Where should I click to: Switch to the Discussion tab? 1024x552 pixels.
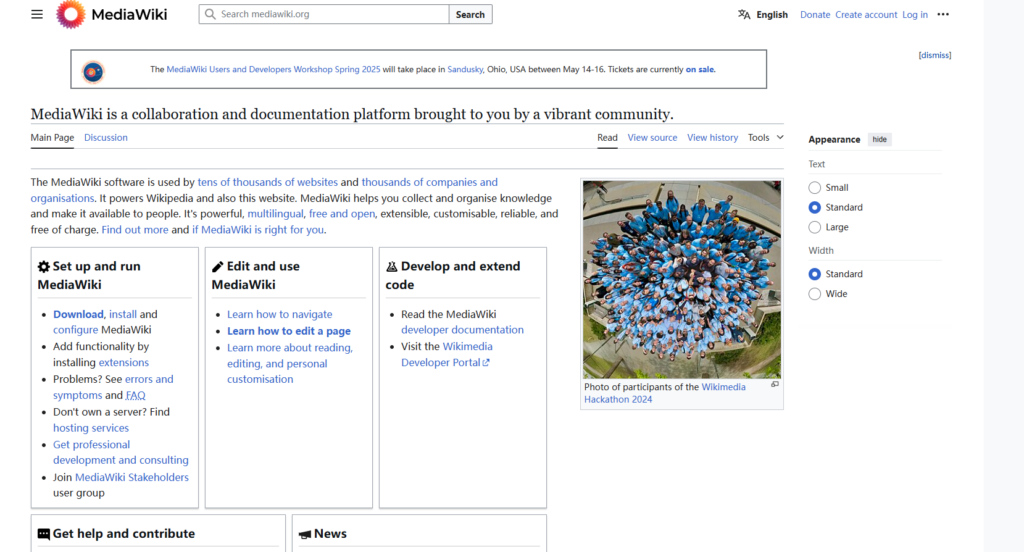(x=106, y=138)
